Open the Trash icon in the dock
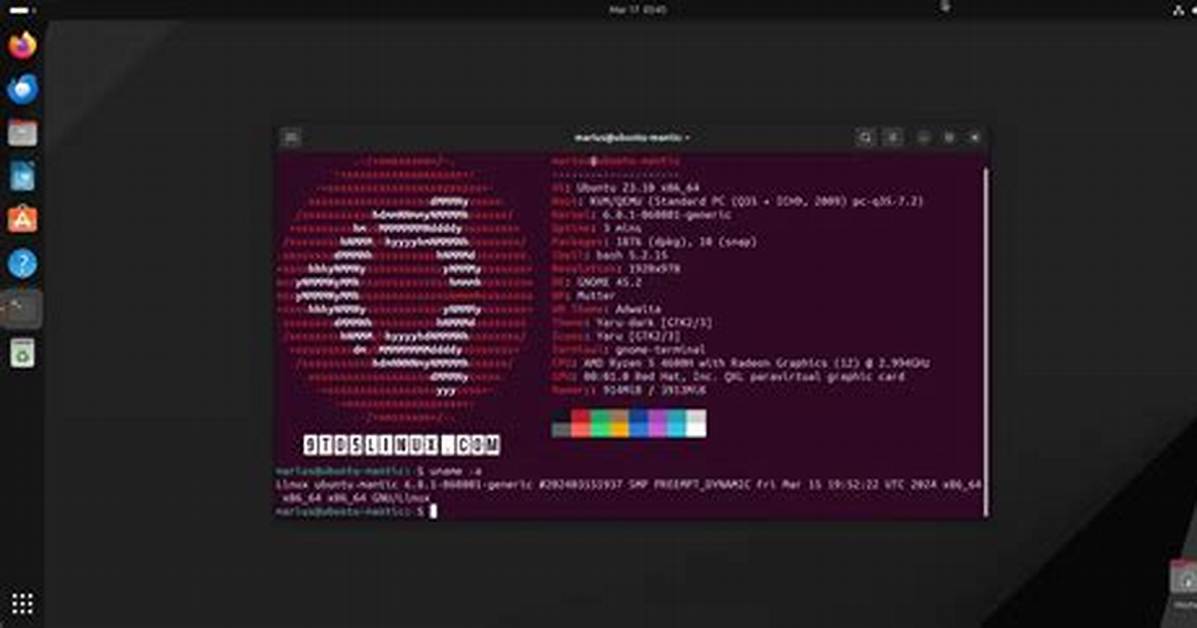This screenshot has width=1197, height=628. (x=22, y=353)
